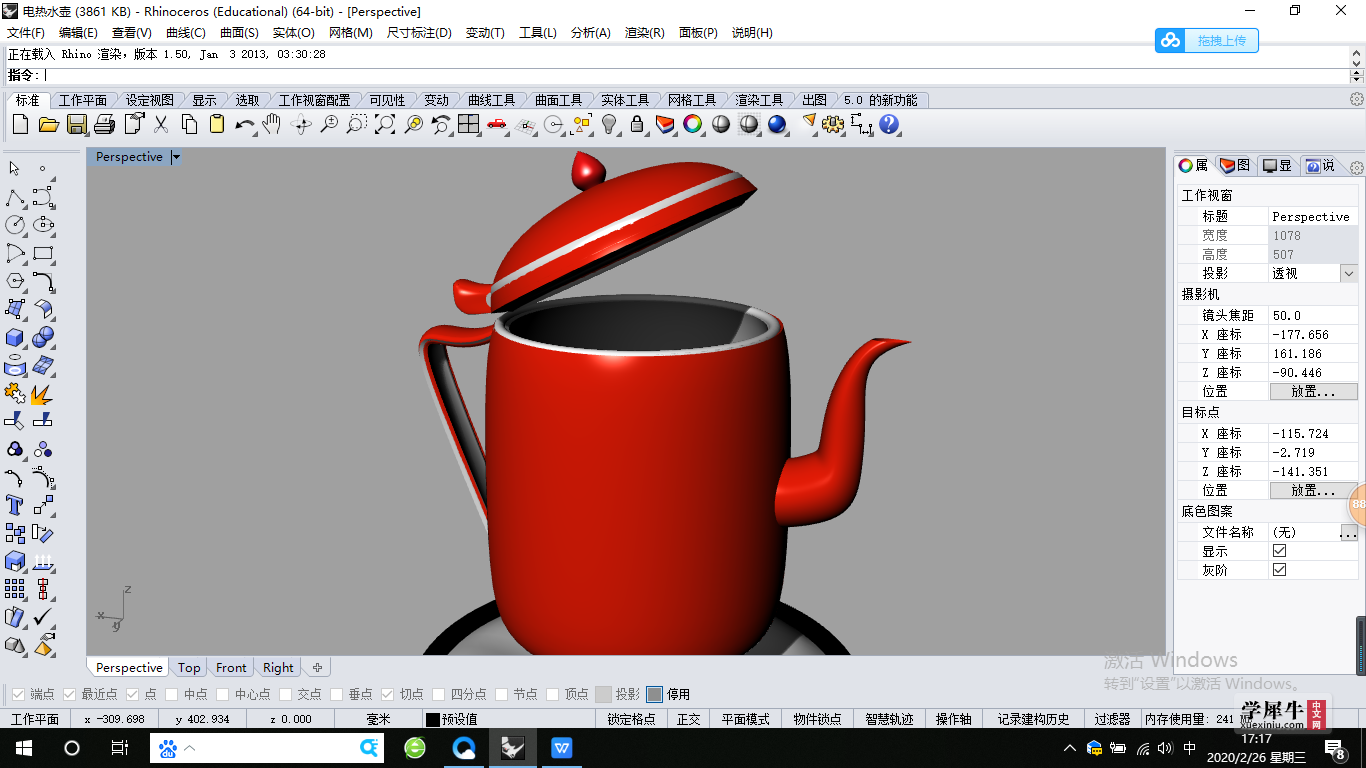Click the New file icon

(20, 124)
